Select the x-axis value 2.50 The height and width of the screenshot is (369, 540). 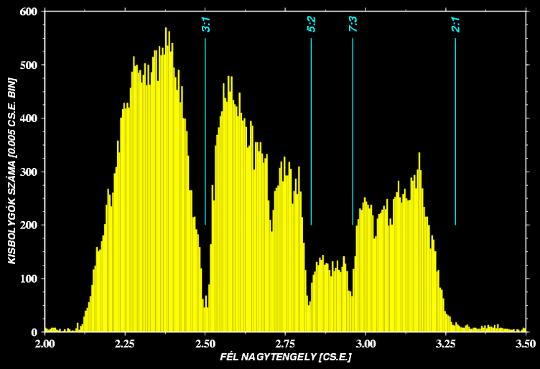click(x=205, y=344)
